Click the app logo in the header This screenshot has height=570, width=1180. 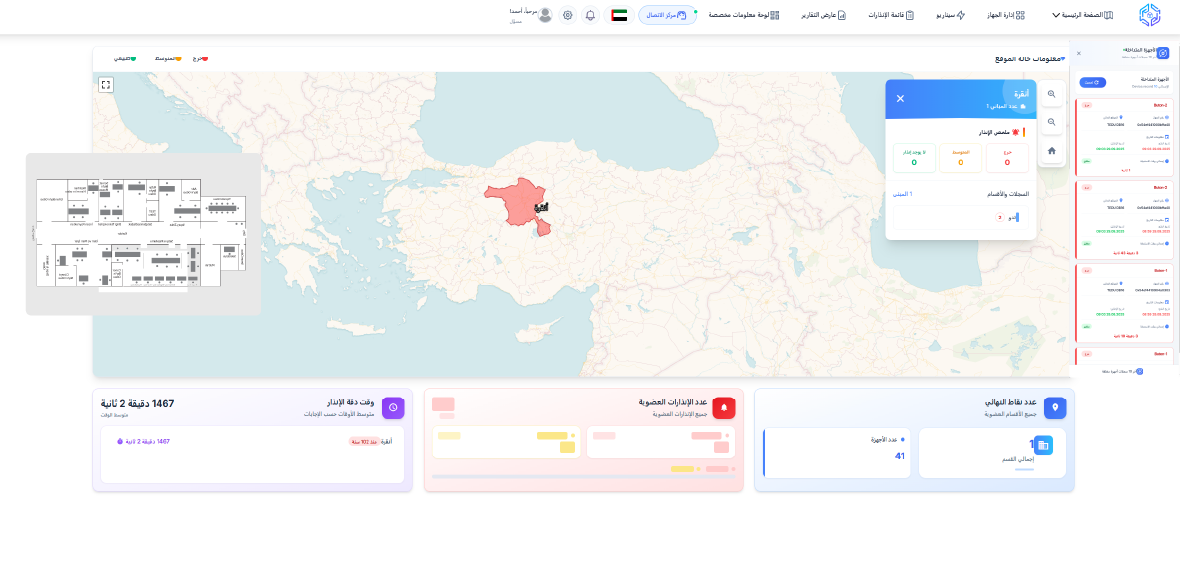coord(1150,15)
